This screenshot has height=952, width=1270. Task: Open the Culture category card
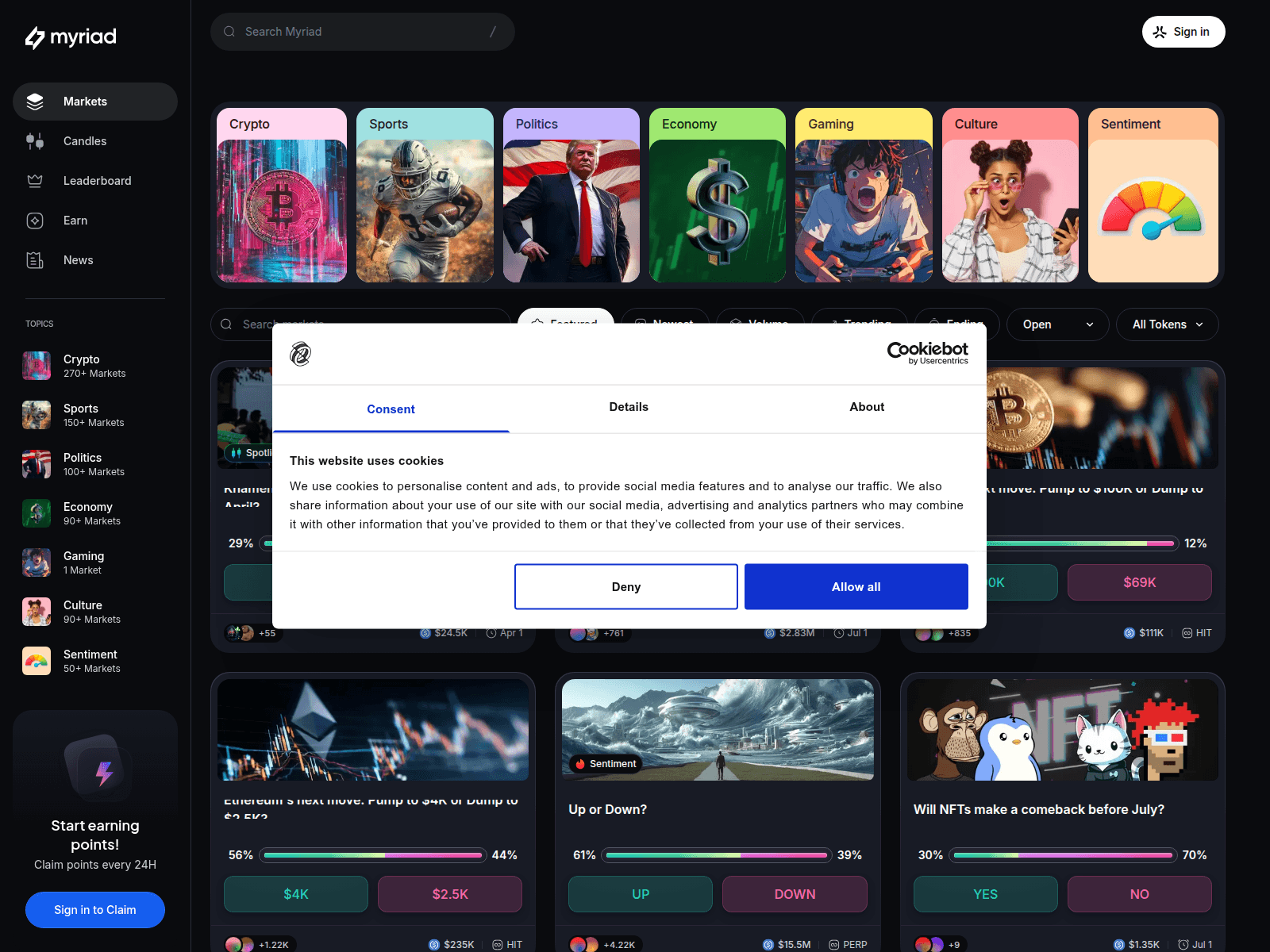click(x=1010, y=195)
